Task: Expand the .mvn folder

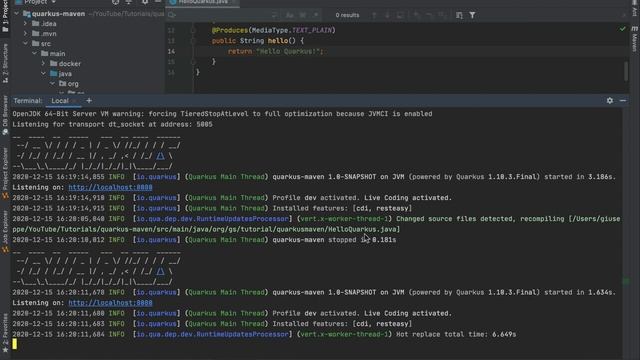Action: coord(25,34)
